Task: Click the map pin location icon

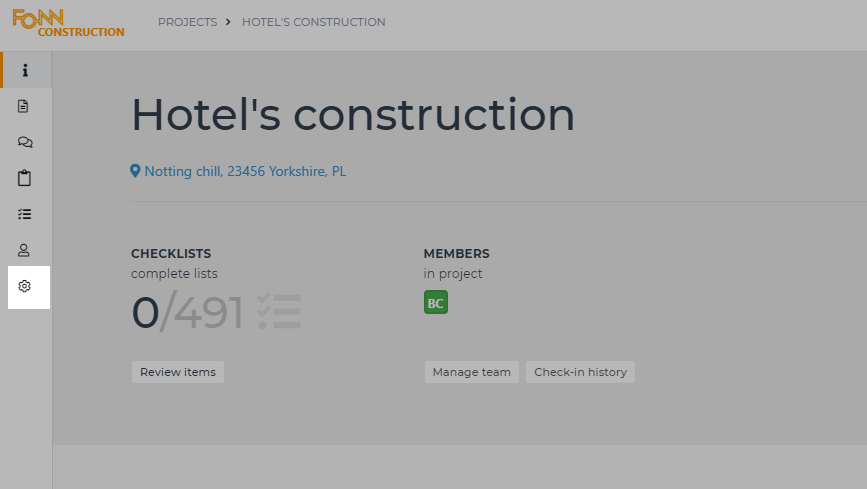Action: coord(136,171)
